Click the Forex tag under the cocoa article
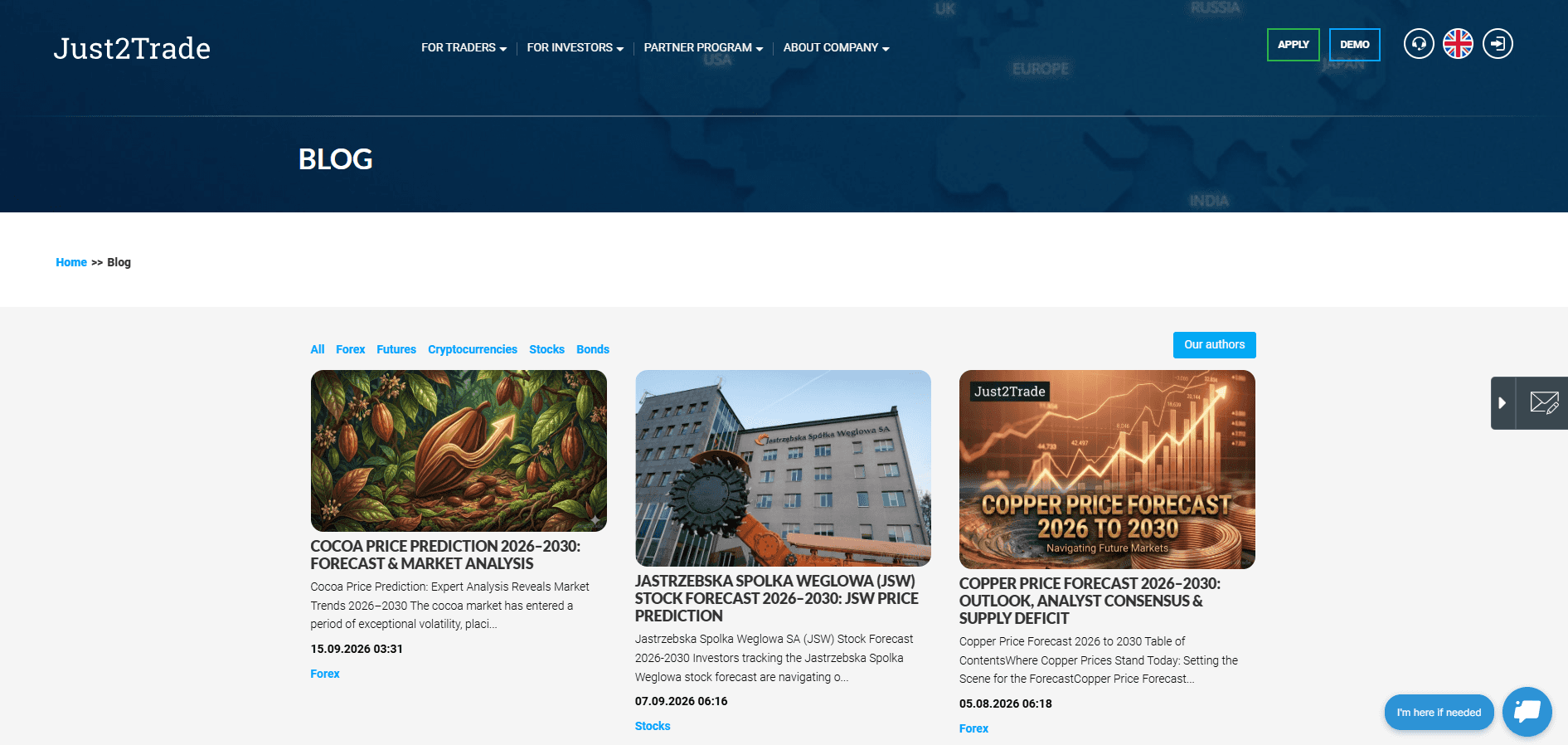 tap(325, 674)
